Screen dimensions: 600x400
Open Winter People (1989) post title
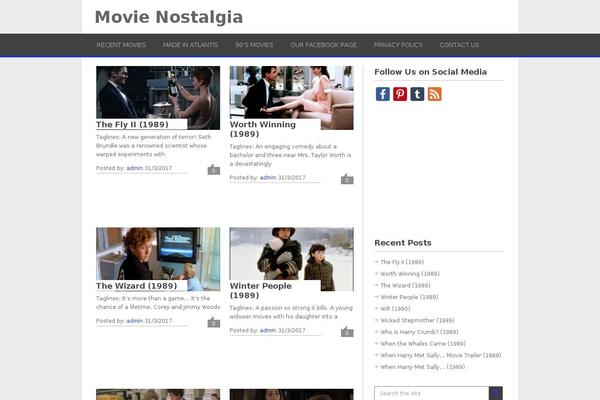[261, 291]
